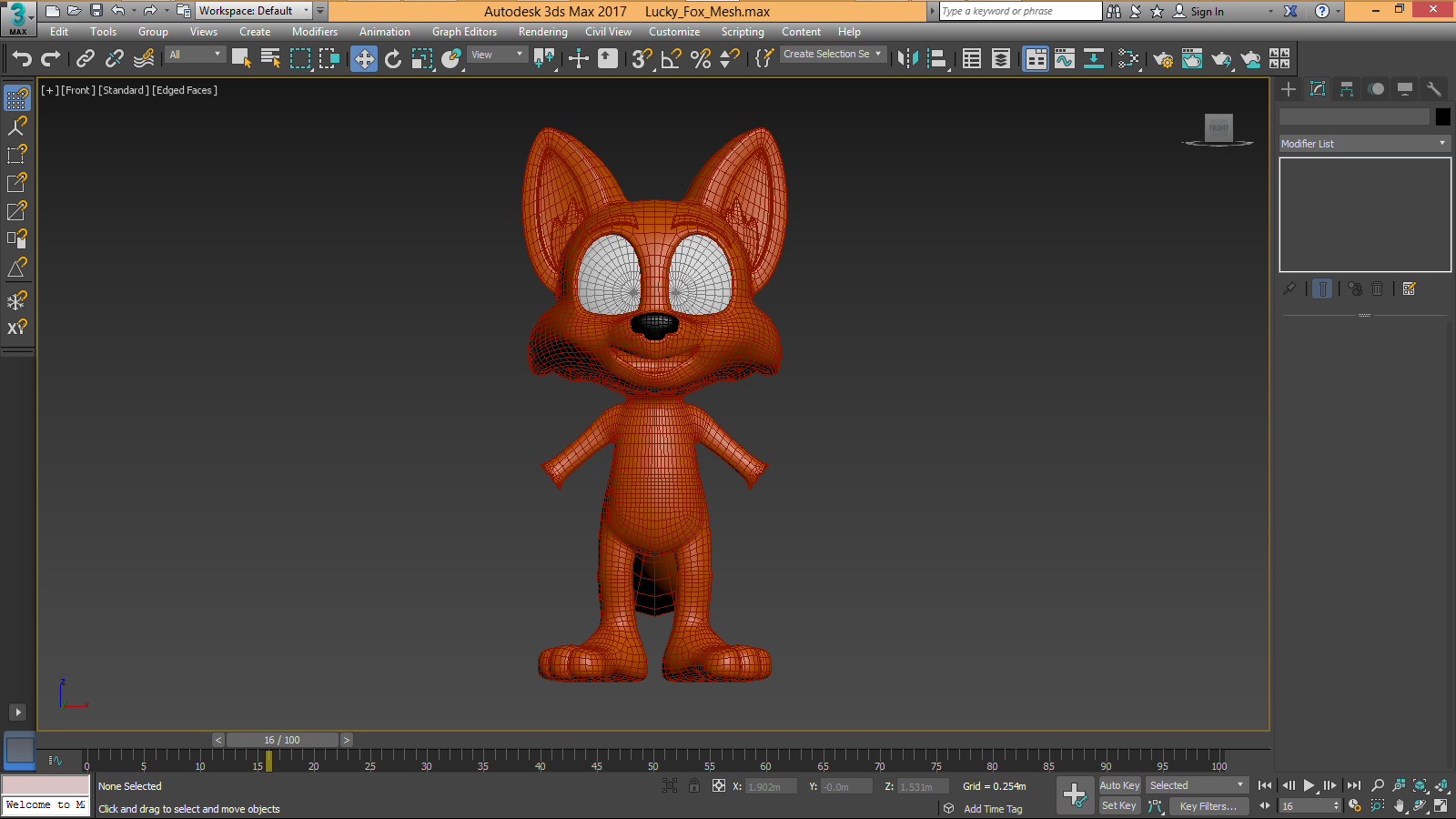
Task: Open the View reference coordinate dropdown
Action: pos(497,55)
